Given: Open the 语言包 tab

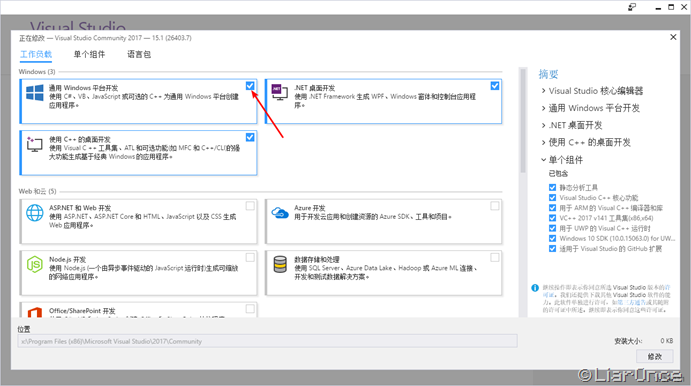Looking at the screenshot, I should click(139, 54).
